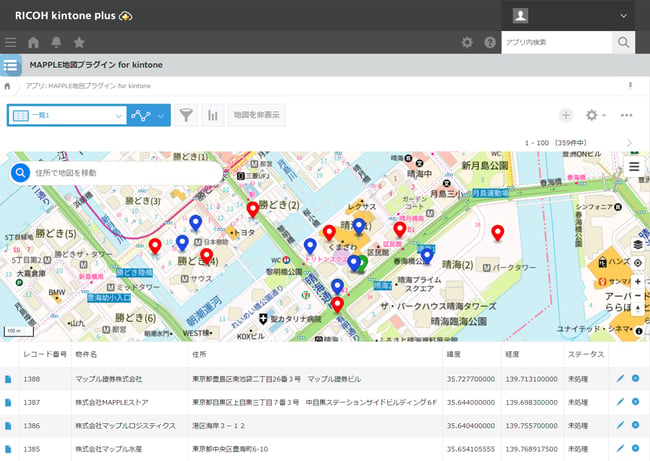Delete record 1386 with the x icon

click(x=635, y=425)
